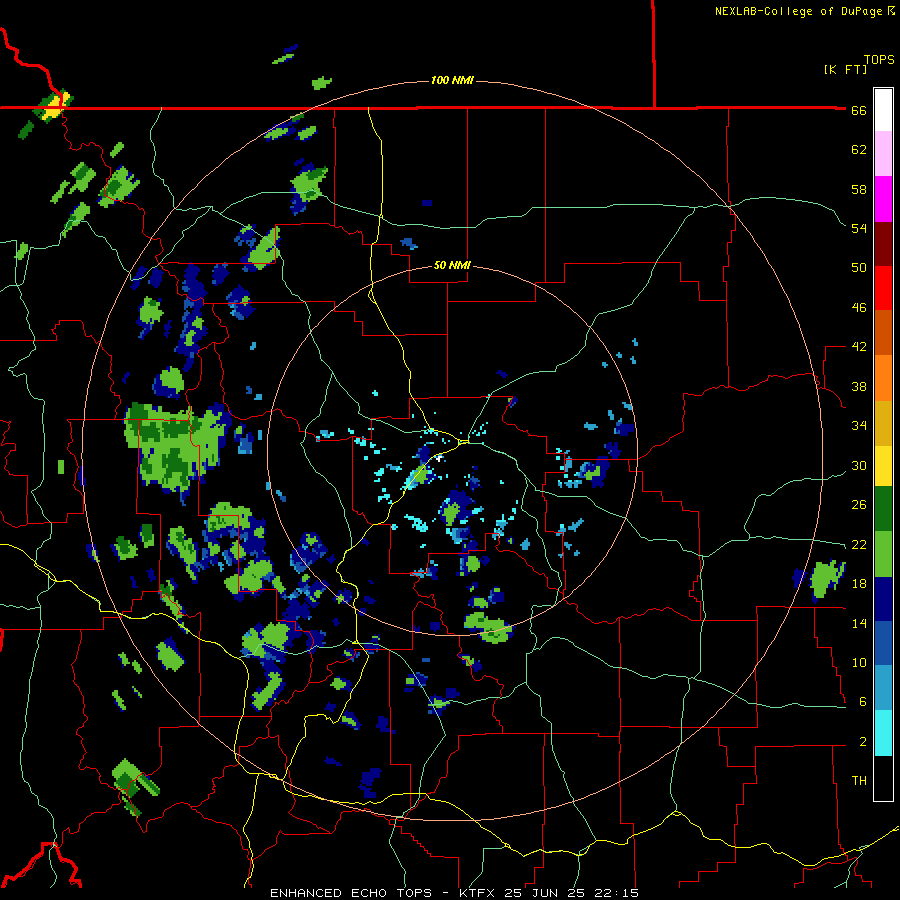Click the legend value 66
Image resolution: width=900 pixels, height=900 pixels.
coord(859,110)
